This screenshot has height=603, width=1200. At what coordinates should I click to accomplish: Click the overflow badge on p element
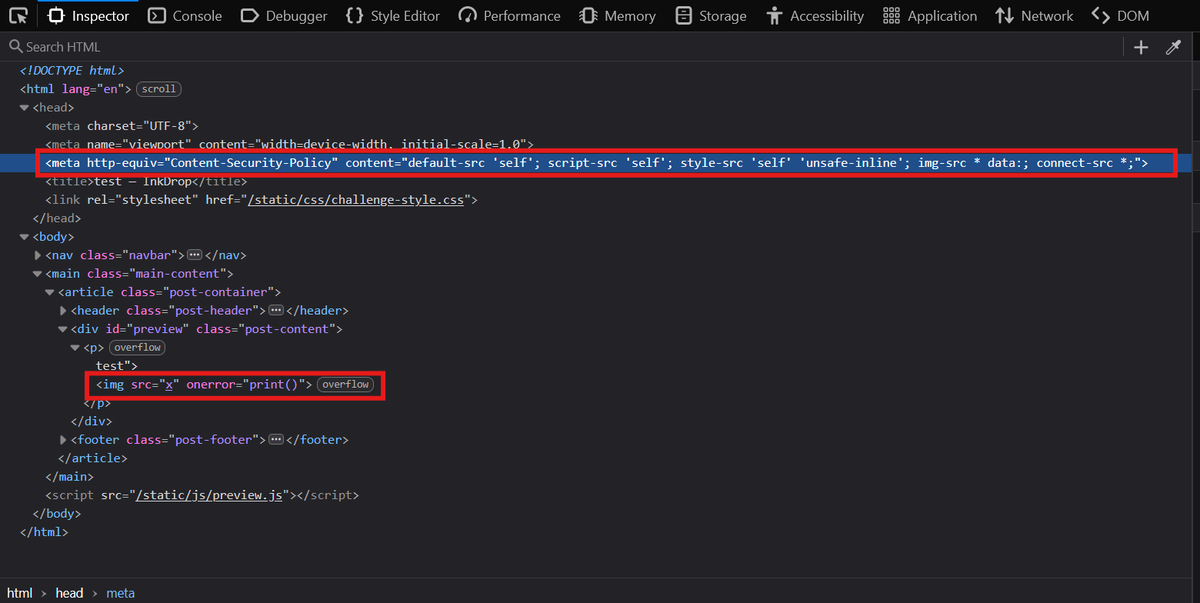point(136,348)
